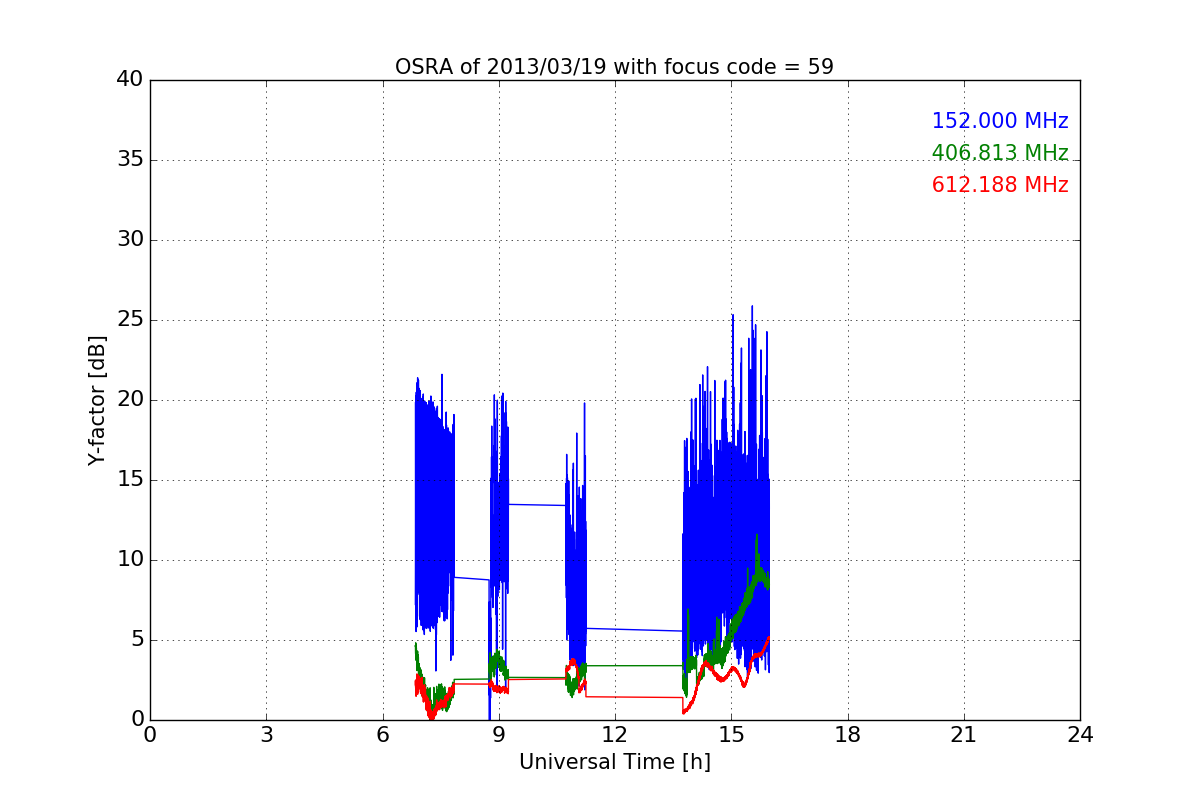
Task: Click the y-axis tick label 15
Action: click(130, 480)
